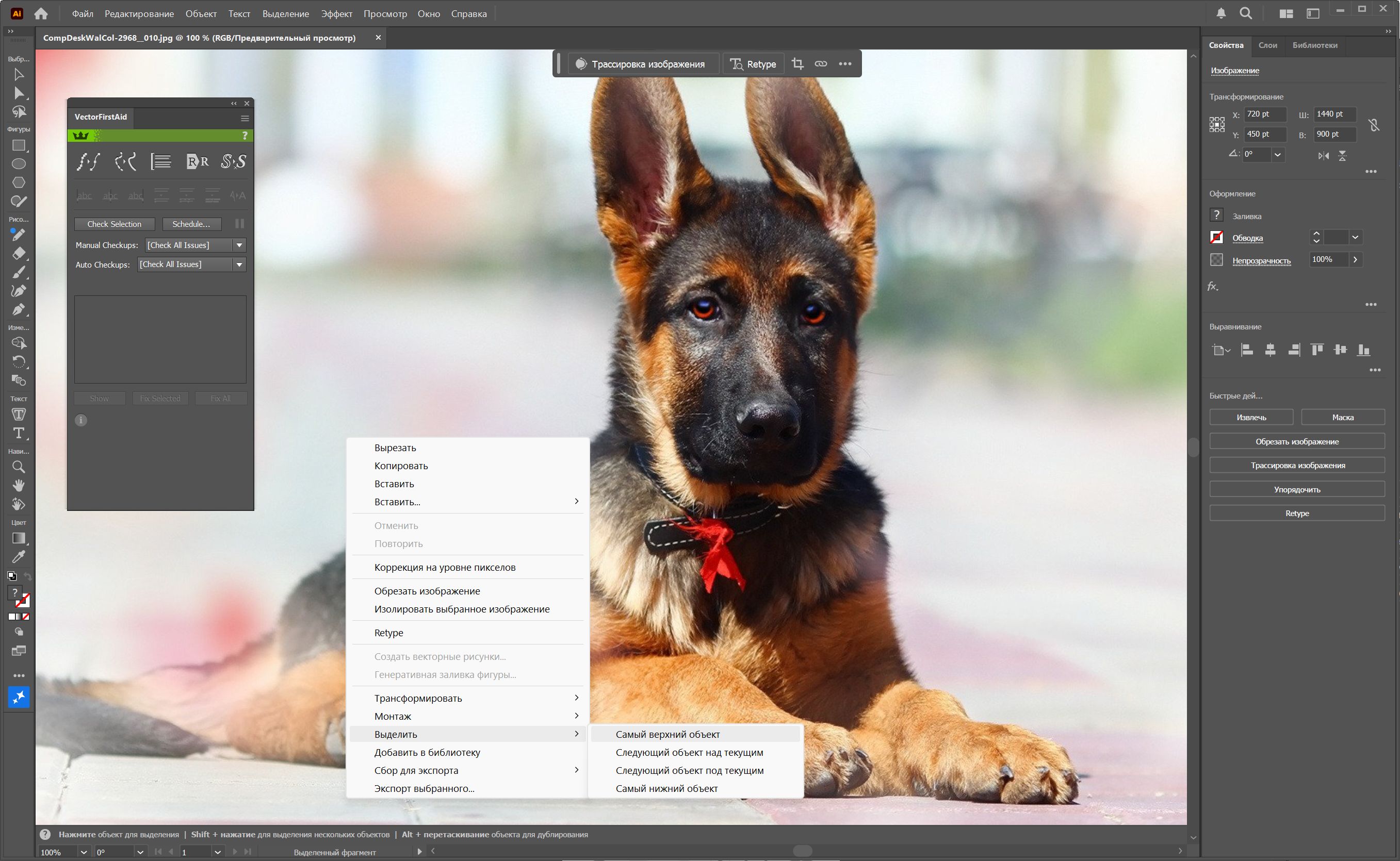This screenshot has height=861, width=1400.
Task: Toggle the pause button in VectorFirstAid
Action: pyautogui.click(x=239, y=224)
